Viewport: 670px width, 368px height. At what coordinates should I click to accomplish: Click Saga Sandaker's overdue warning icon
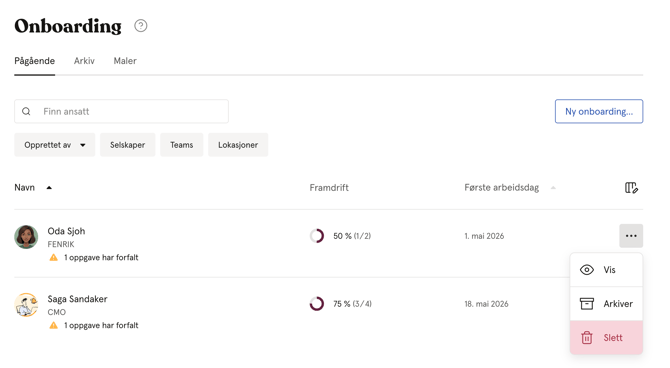[x=53, y=325]
